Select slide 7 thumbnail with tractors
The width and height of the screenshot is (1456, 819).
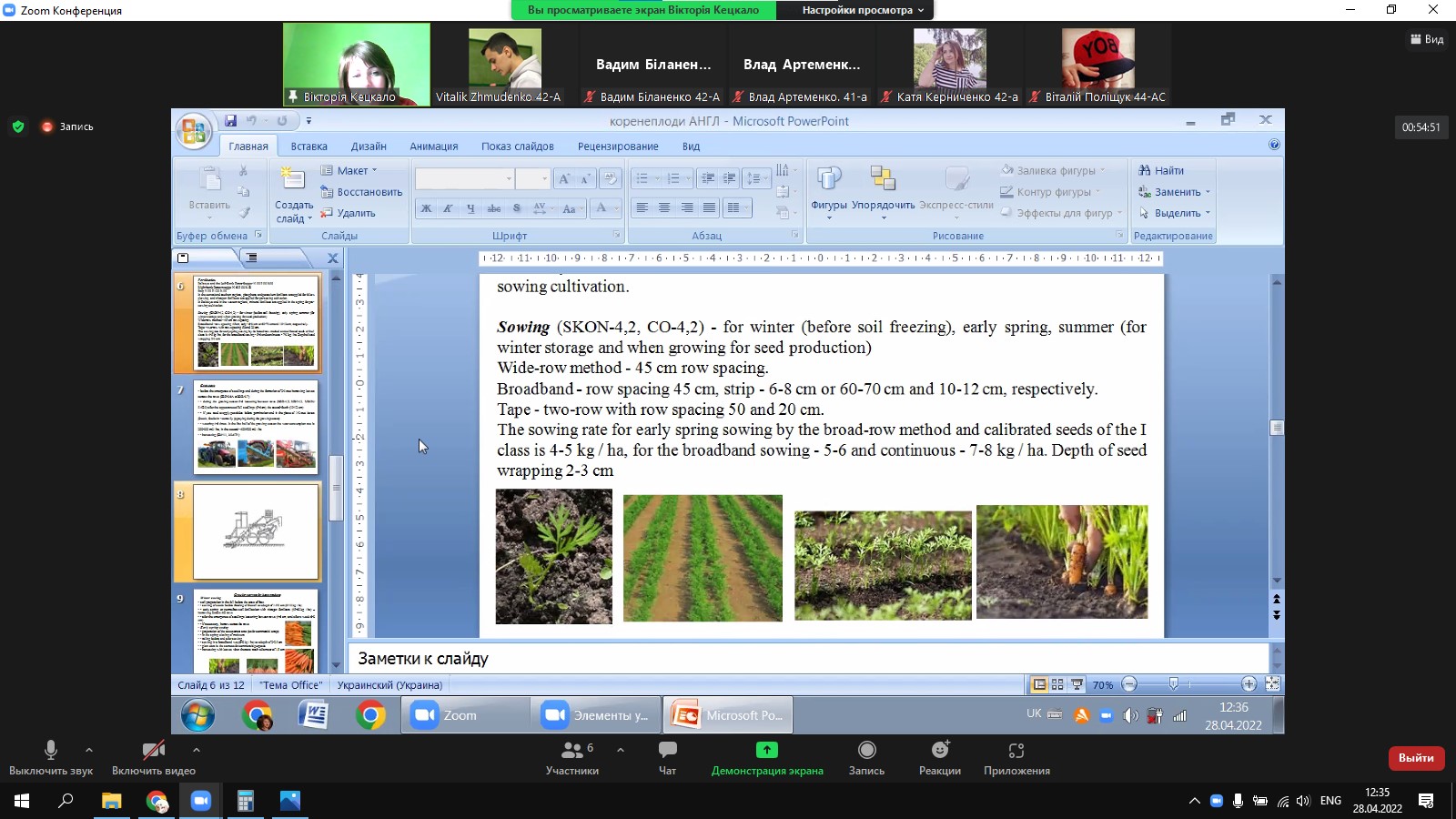point(256,426)
